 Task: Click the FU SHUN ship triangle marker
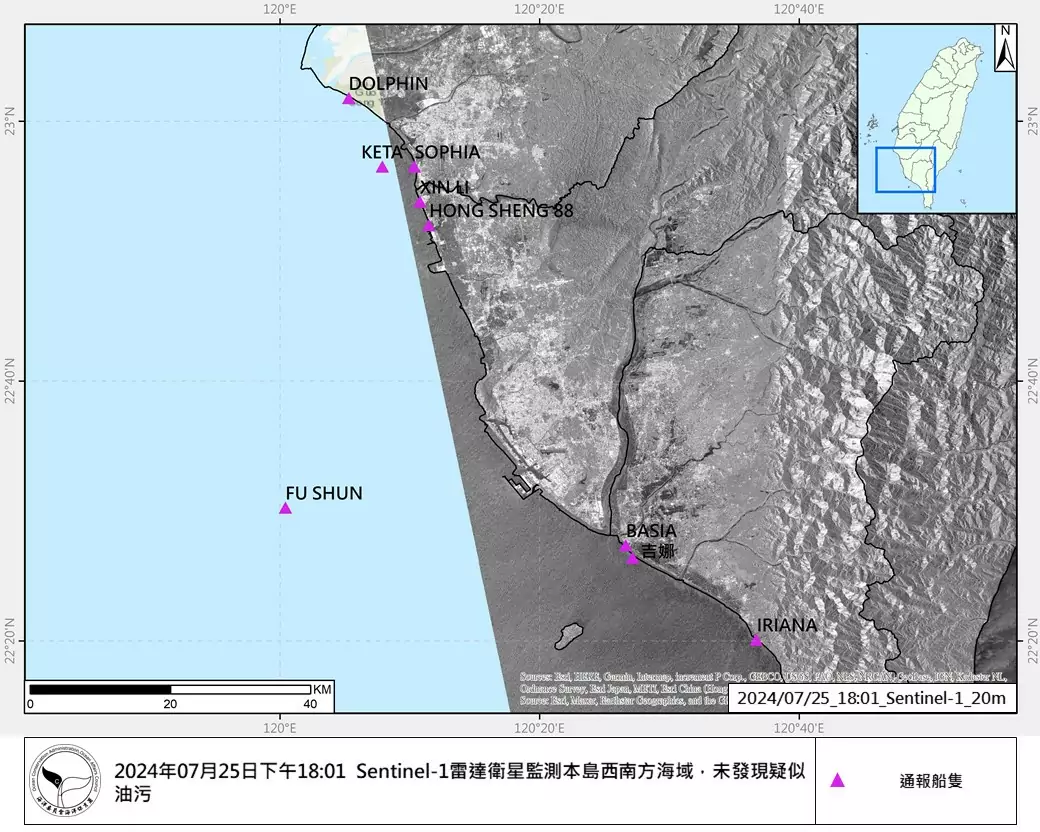coord(285,509)
